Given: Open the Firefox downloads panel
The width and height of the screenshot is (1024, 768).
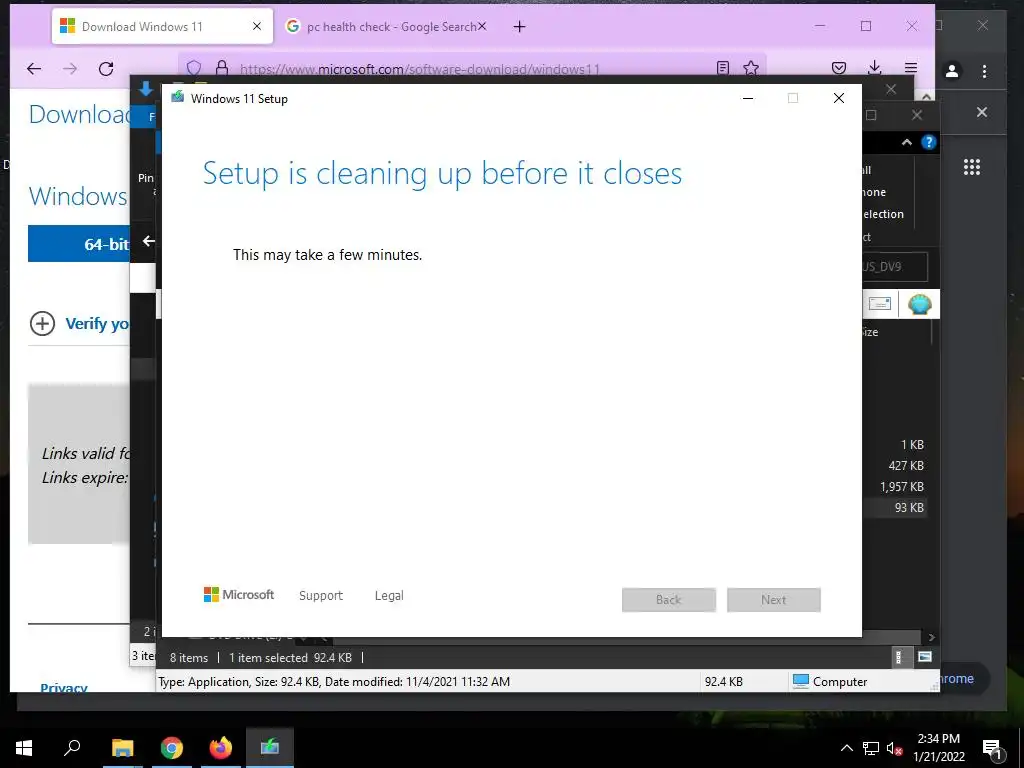Looking at the screenshot, I should (874, 68).
